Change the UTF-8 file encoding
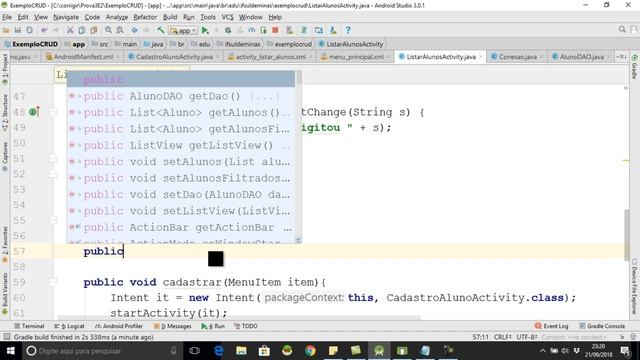Viewport: 640px width, 360px height. click(527, 337)
